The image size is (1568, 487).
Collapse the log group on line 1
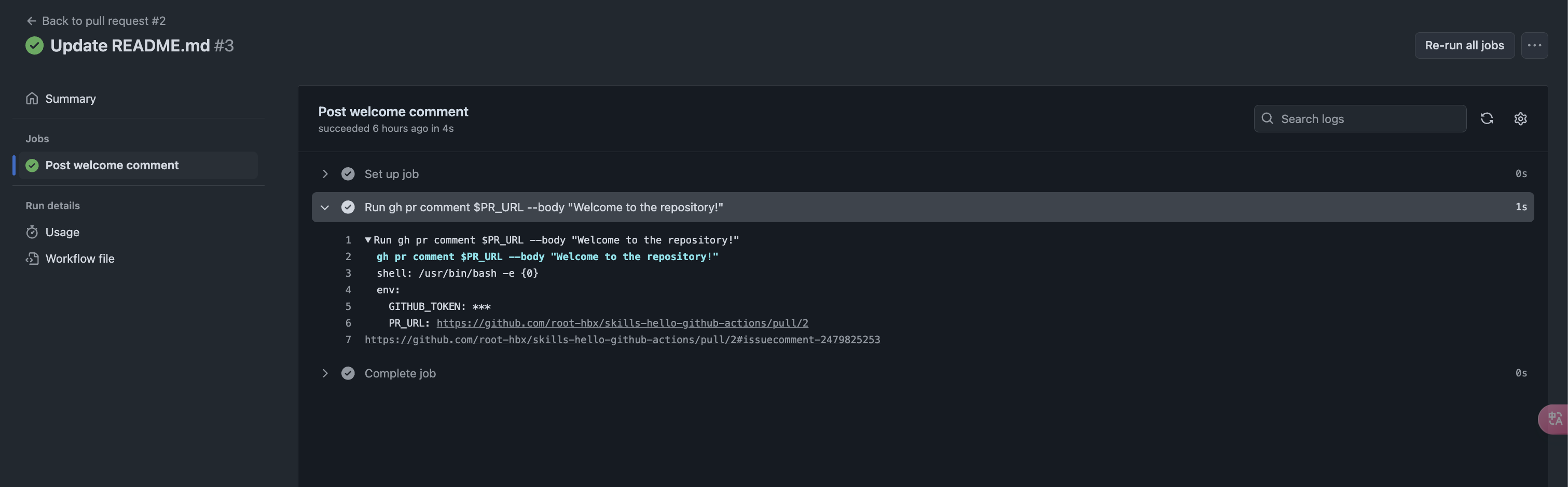[x=368, y=240]
